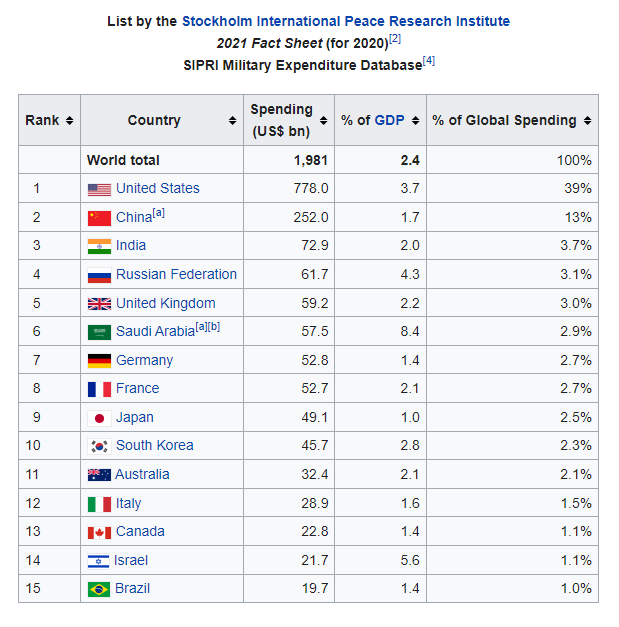Open the GDP link in header
Viewport: 619px width, 627px height.
(388, 121)
